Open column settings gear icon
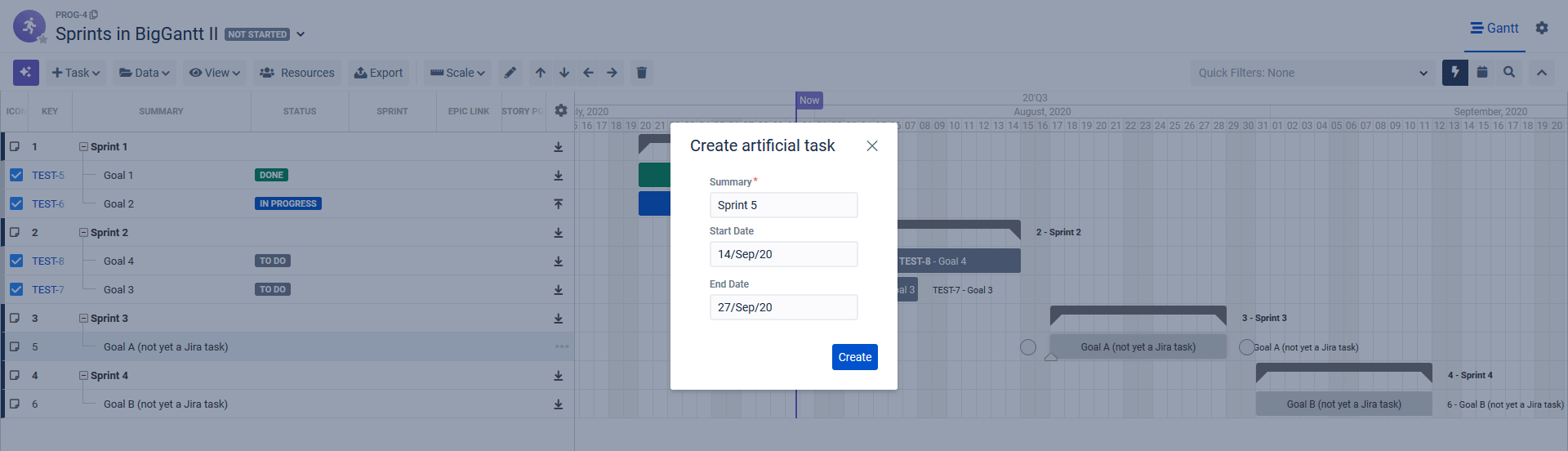Screen dimensions: 1568x451 (561, 110)
